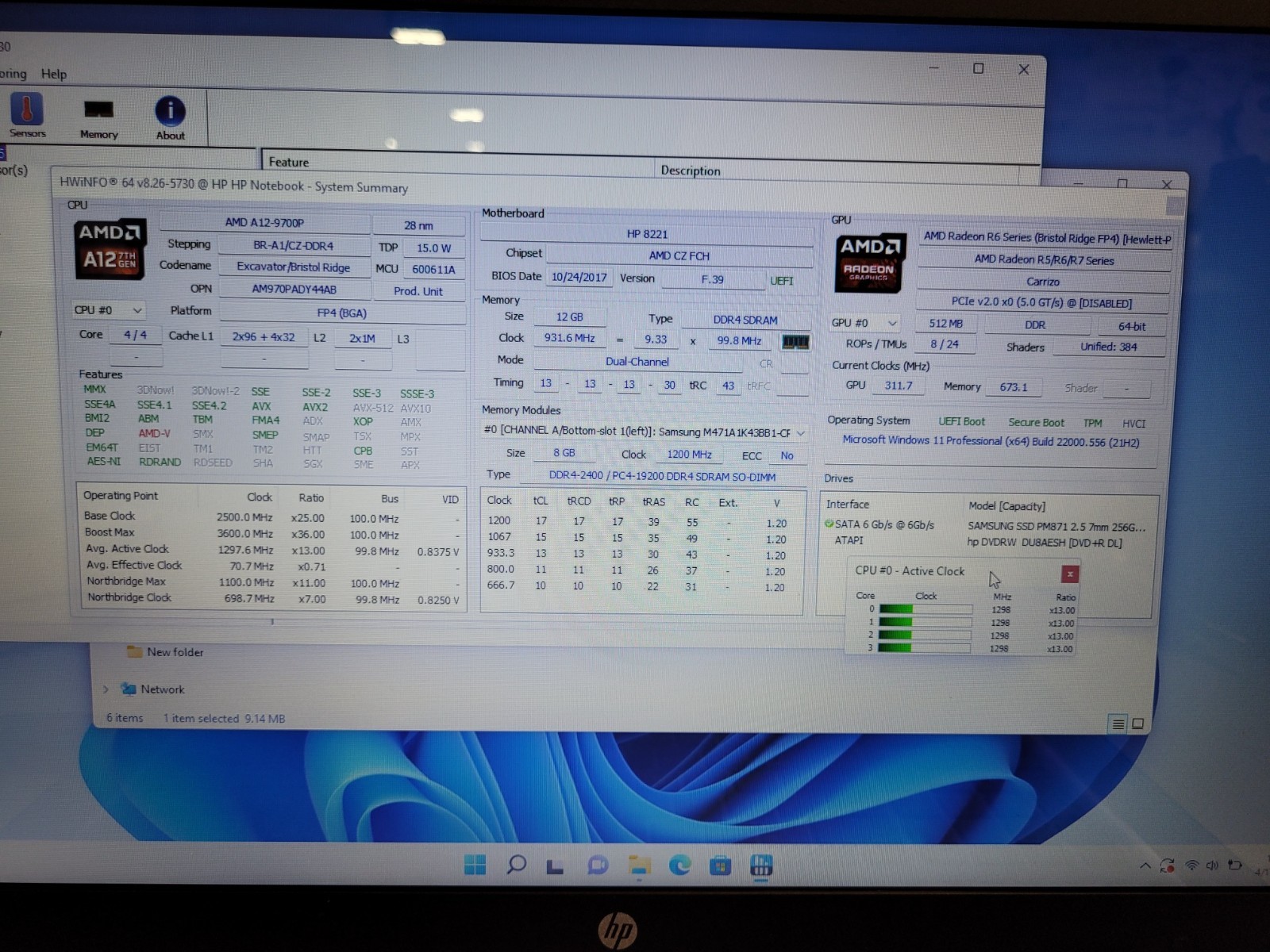Click the AM970PADY44AB OPN value
1270x952 pixels.
[294, 289]
